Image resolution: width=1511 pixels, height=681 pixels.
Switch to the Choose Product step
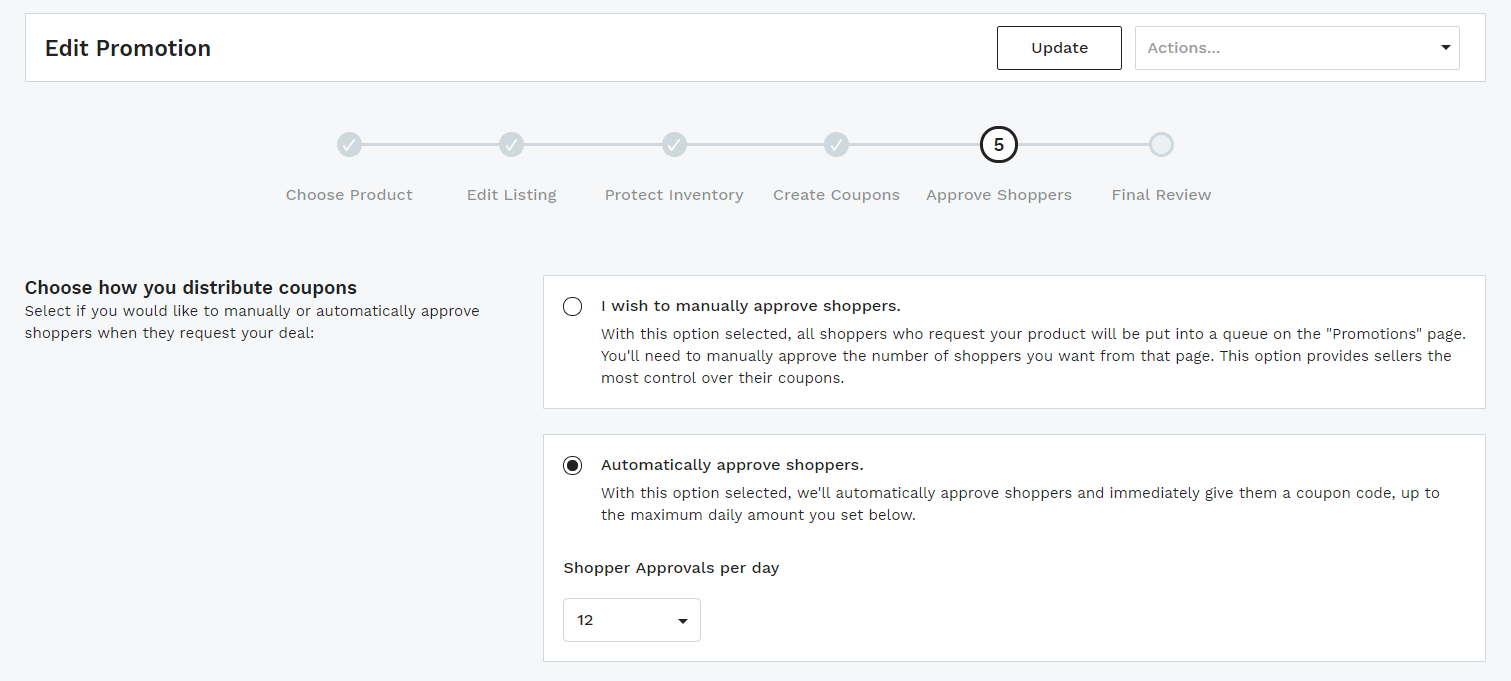349,194
